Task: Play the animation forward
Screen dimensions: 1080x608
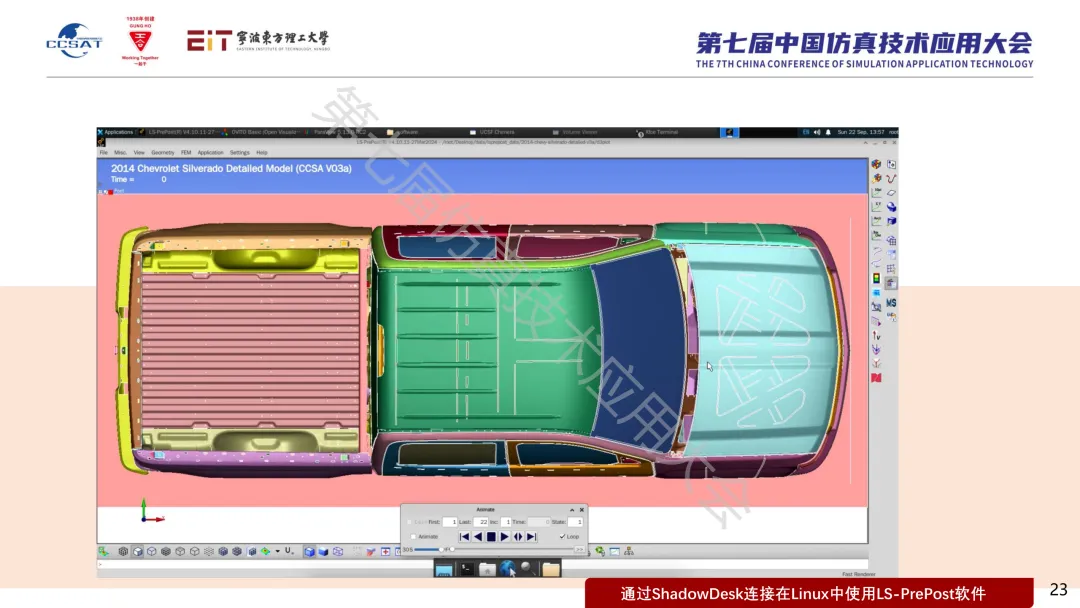Action: click(x=505, y=536)
